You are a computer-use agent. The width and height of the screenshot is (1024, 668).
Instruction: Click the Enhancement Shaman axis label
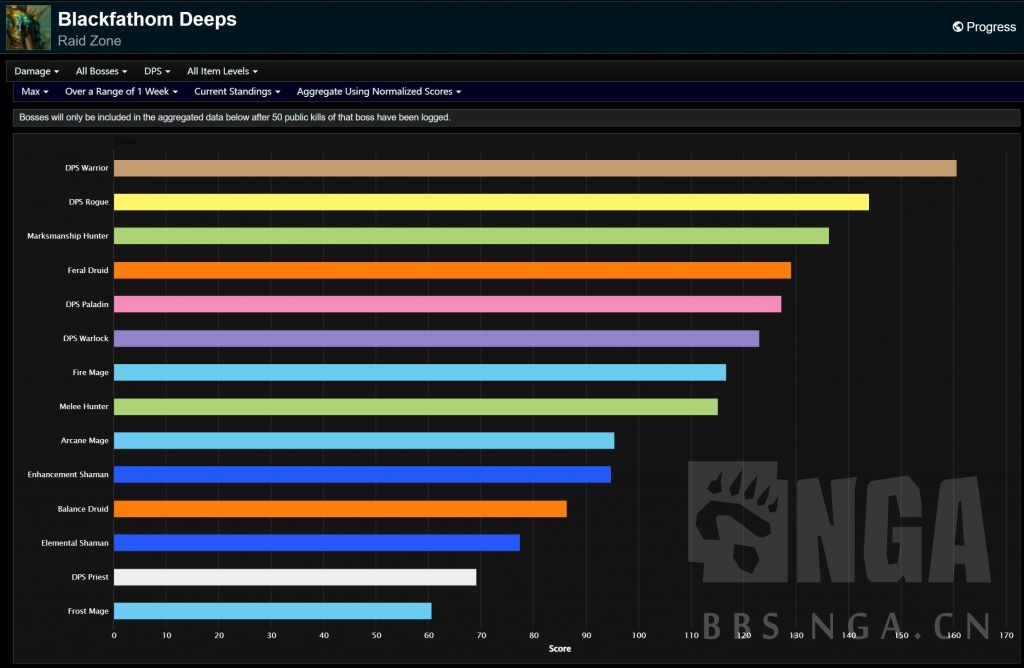pos(68,475)
